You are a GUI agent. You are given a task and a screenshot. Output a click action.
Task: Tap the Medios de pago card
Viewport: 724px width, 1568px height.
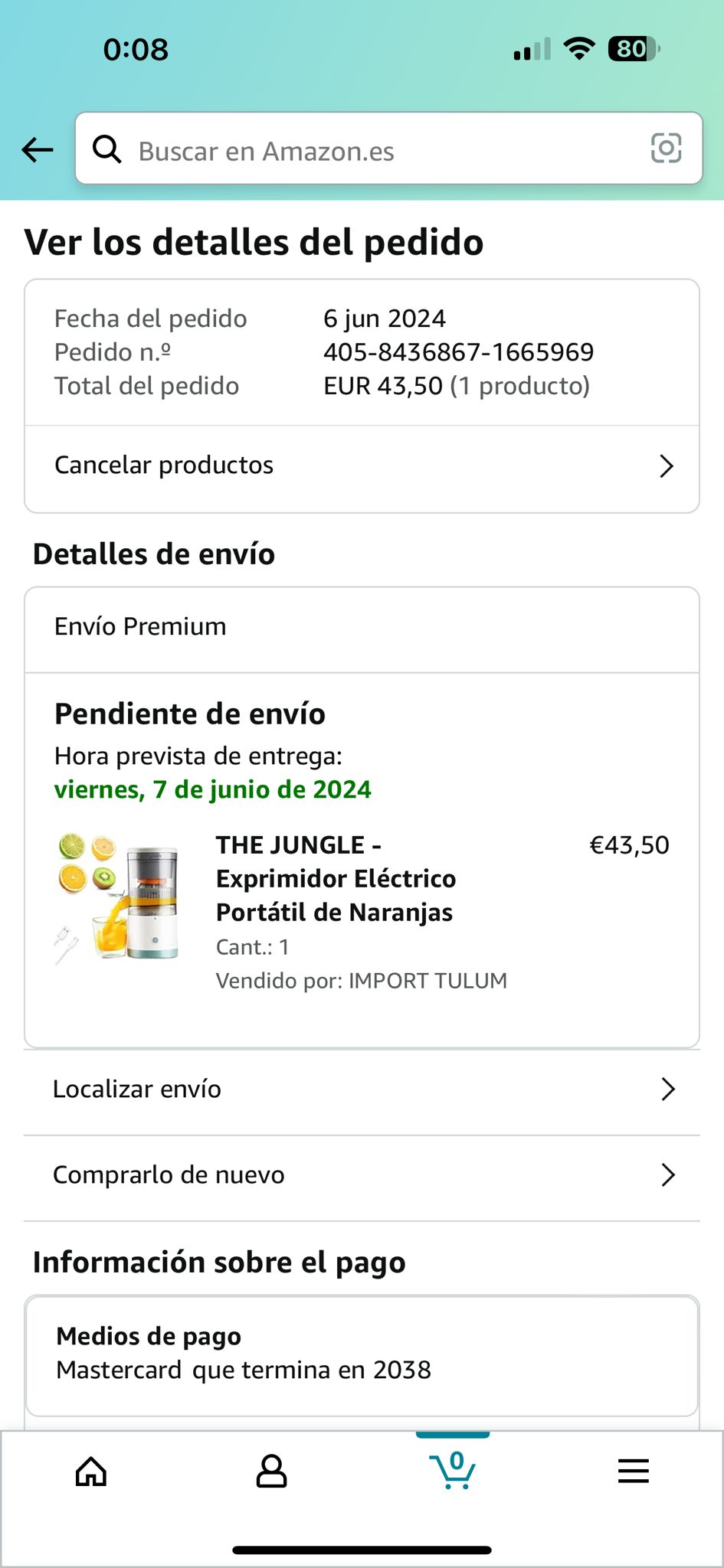coord(362,1354)
